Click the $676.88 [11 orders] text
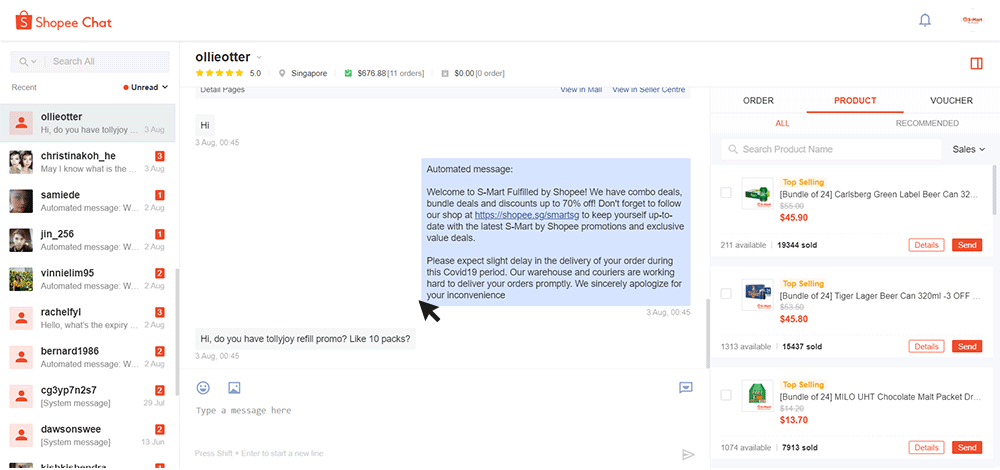This screenshot has height=470, width=1000. click(392, 73)
